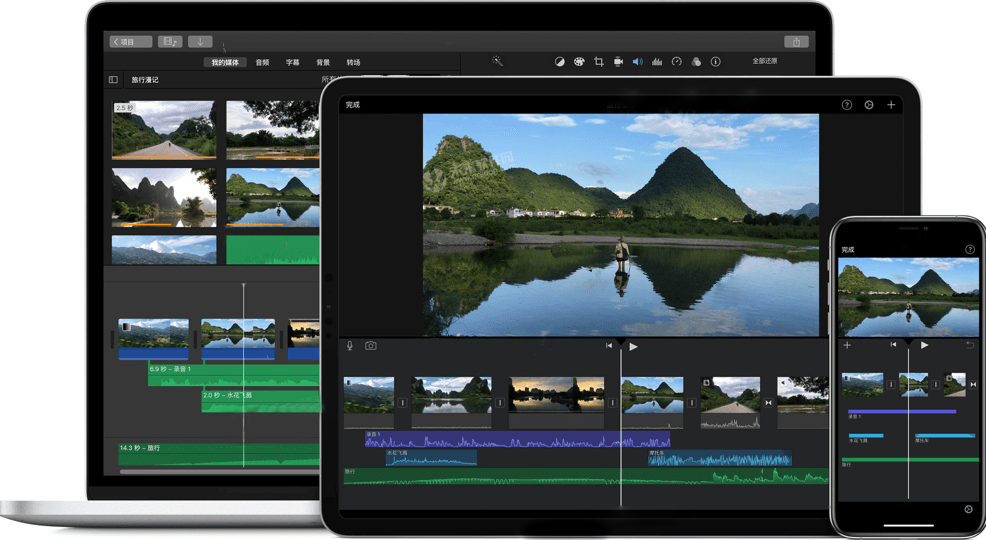This screenshot has width=986, height=540.
Task: Open color balance tool on MacBook
Action: (559, 62)
